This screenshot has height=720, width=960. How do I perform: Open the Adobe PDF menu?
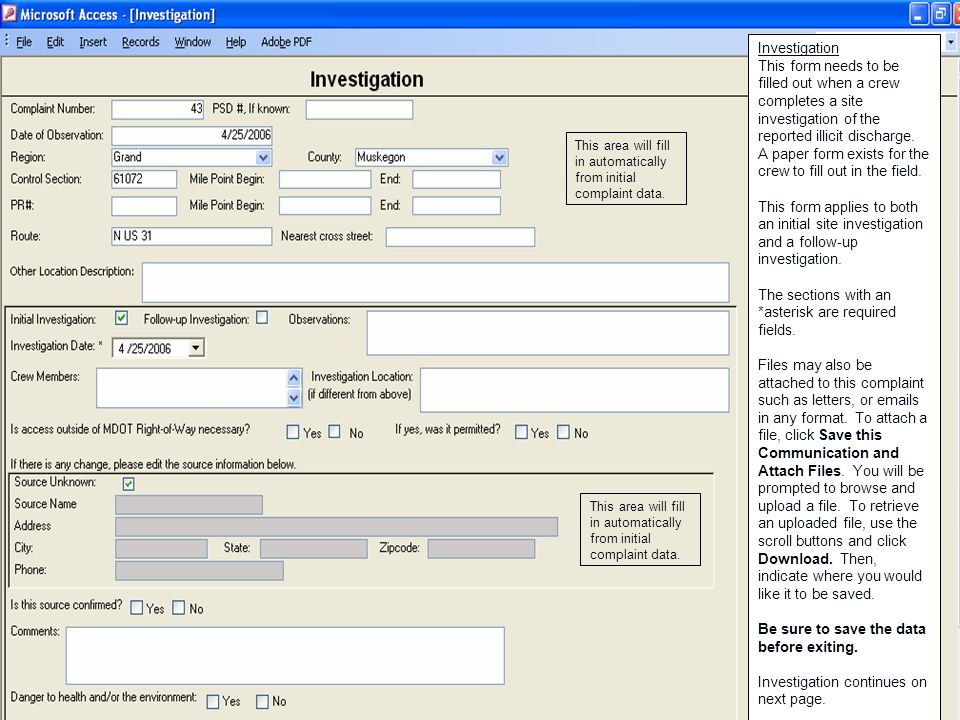coord(286,42)
